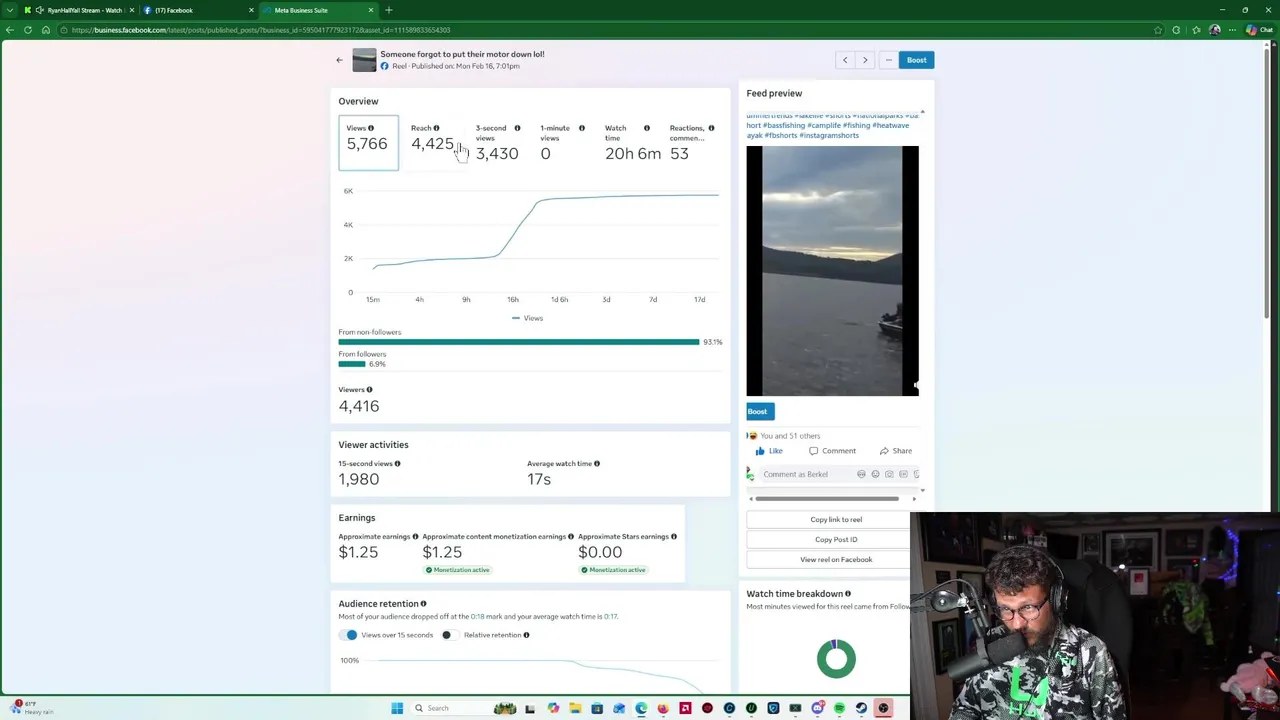1280x720 pixels.
Task: Show info for Approximate content monetization earnings
Action: (571, 537)
